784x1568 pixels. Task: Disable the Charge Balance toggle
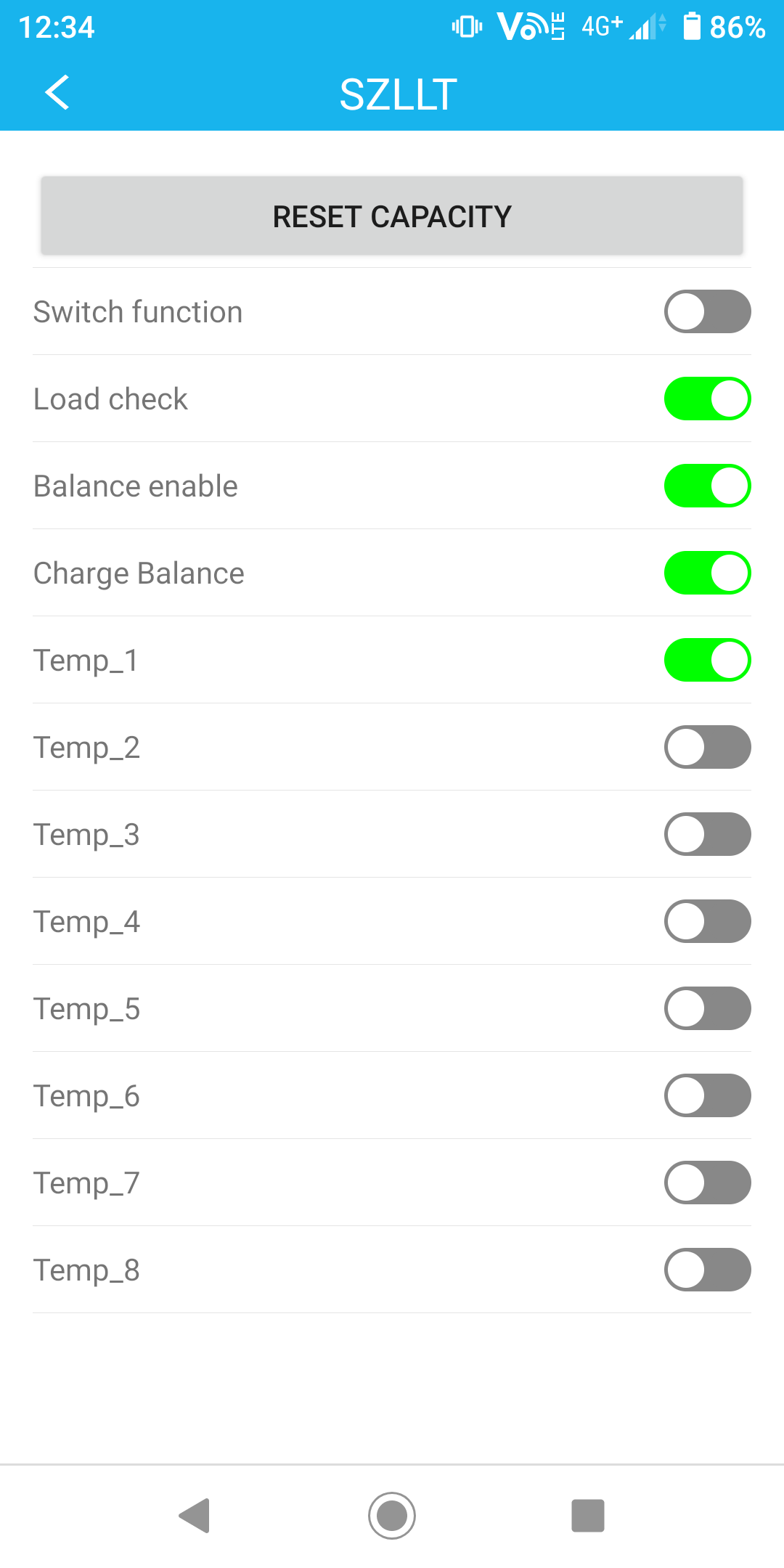pyautogui.click(x=707, y=573)
